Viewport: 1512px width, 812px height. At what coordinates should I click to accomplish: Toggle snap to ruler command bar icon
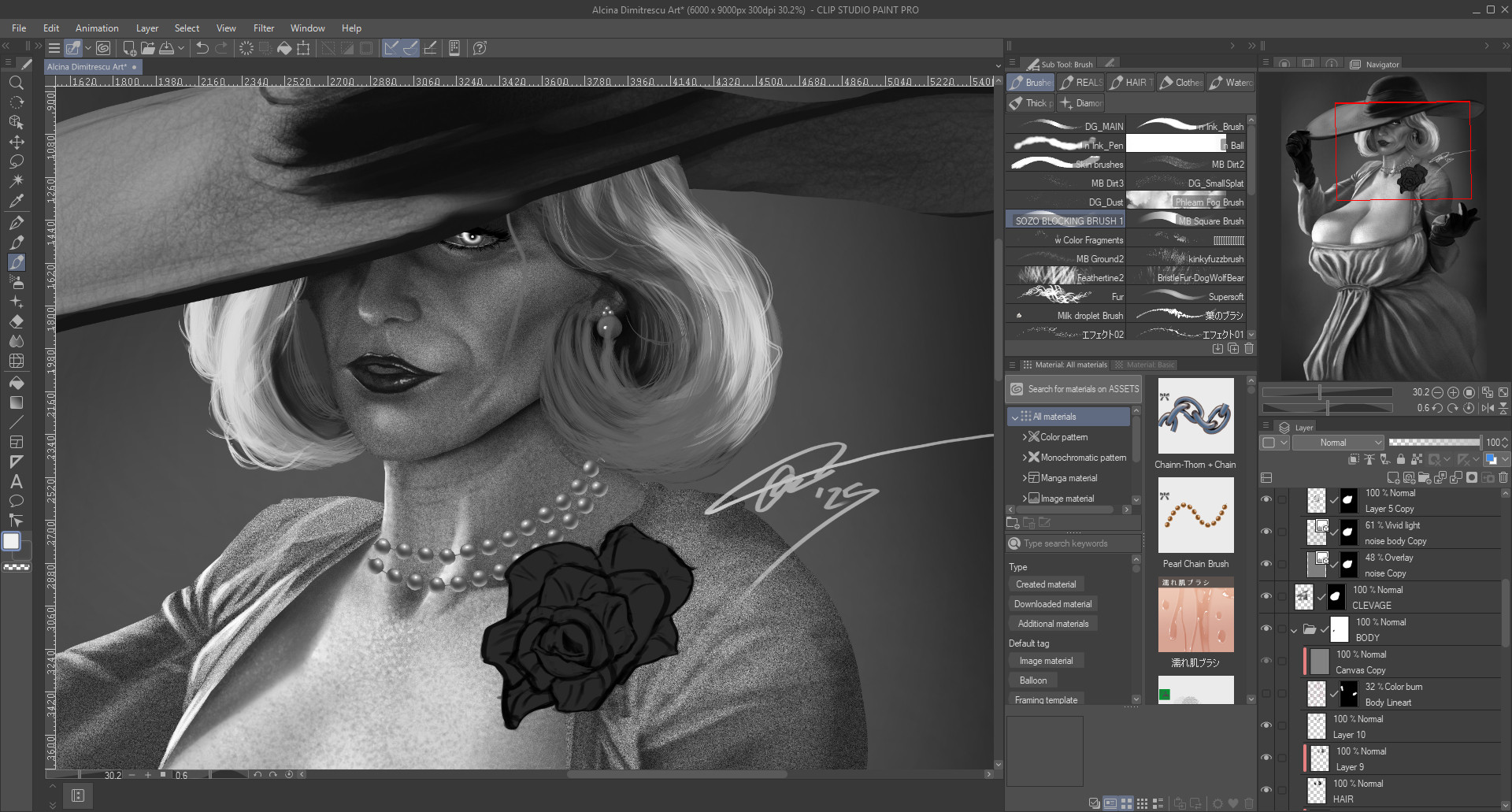(391, 48)
